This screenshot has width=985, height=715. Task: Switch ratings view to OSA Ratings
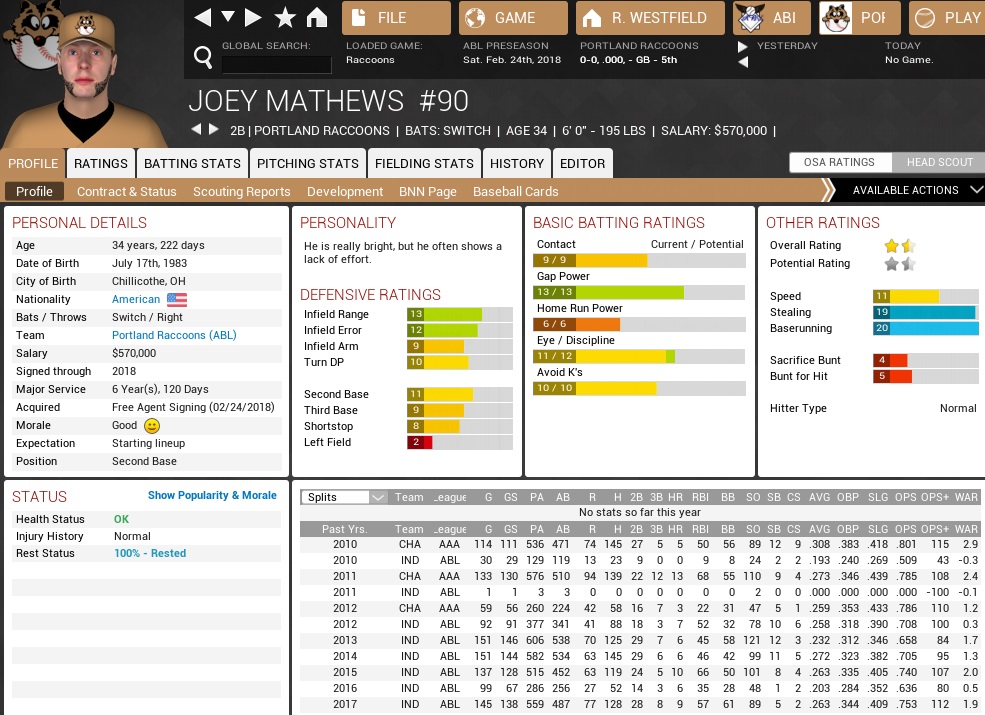click(x=838, y=162)
